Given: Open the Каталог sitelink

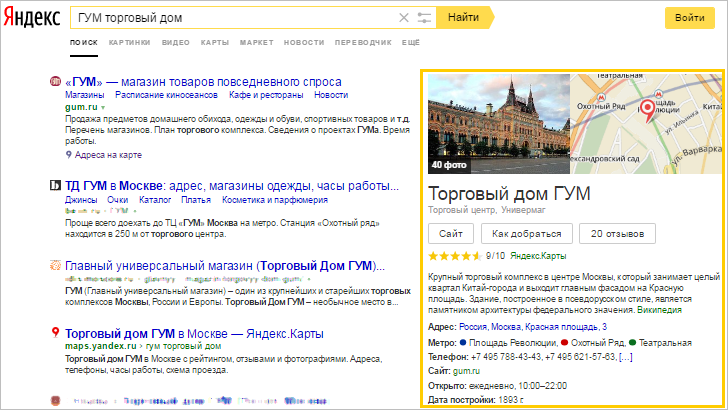Looking at the screenshot, I should (x=155, y=200).
